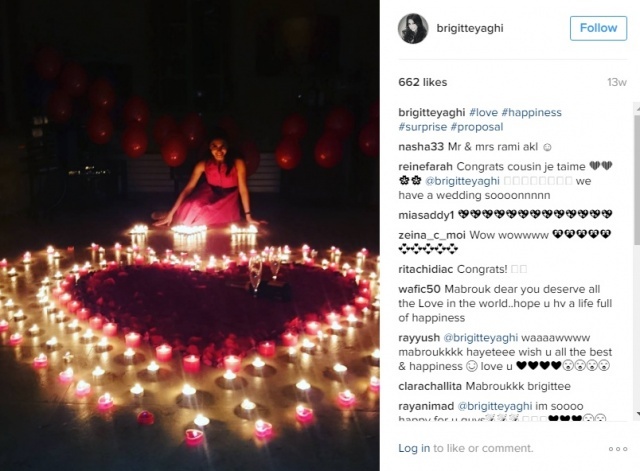The width and height of the screenshot is (640, 471).
Task: Click the 13w post timestamp
Action: [x=617, y=82]
